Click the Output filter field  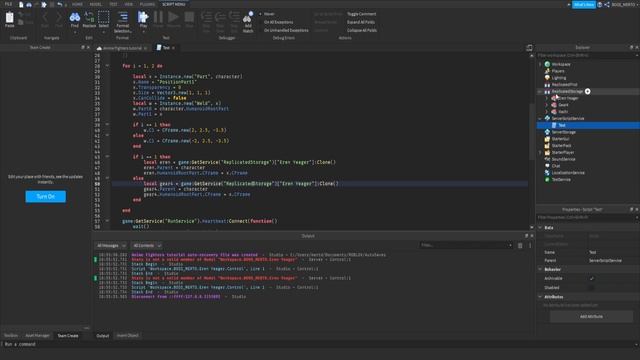tap(465, 245)
